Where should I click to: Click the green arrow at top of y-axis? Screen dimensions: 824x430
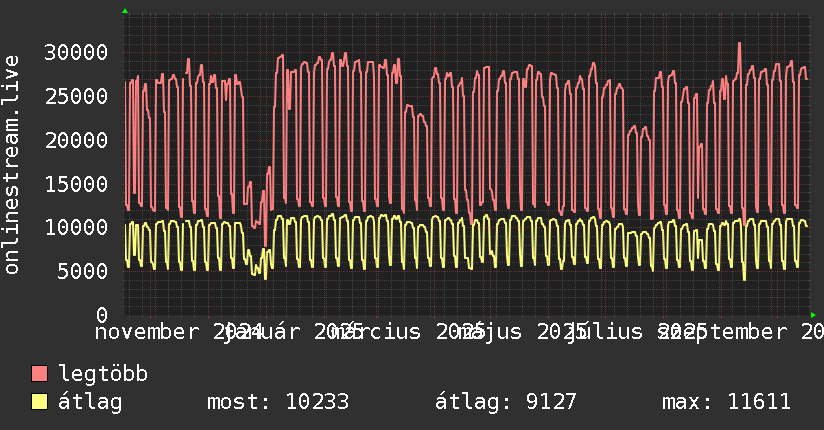click(x=125, y=11)
